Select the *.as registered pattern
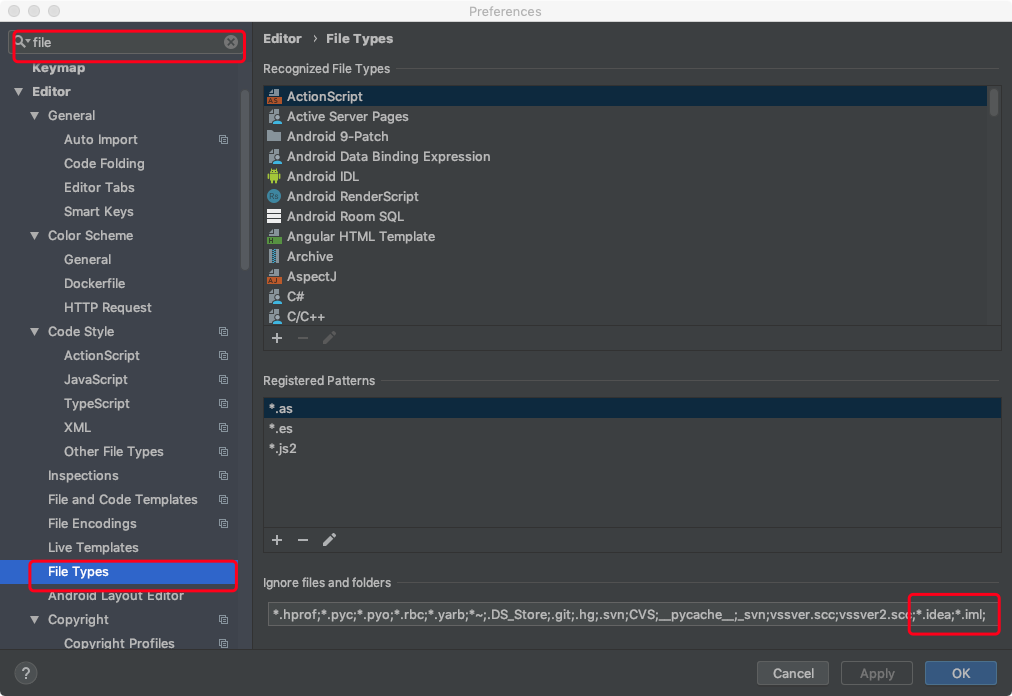 tap(632, 408)
